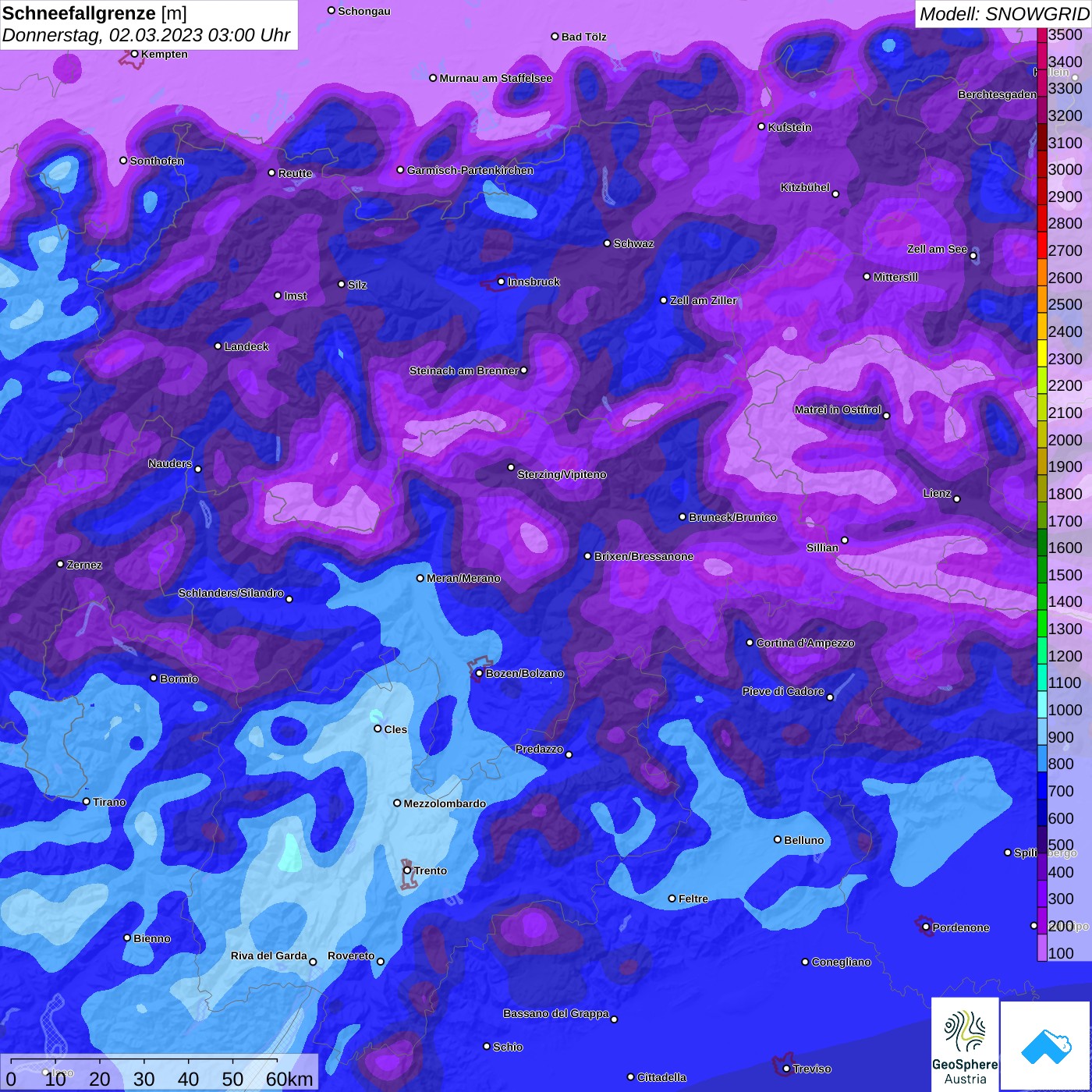
Task: Click the Bruneck/Brunico label
Action: [732, 517]
